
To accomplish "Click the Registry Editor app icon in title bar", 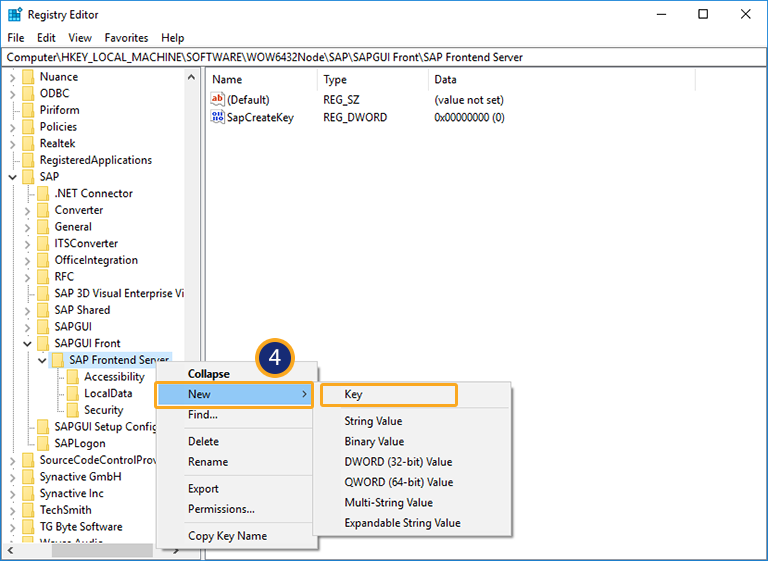I will [x=15, y=14].
